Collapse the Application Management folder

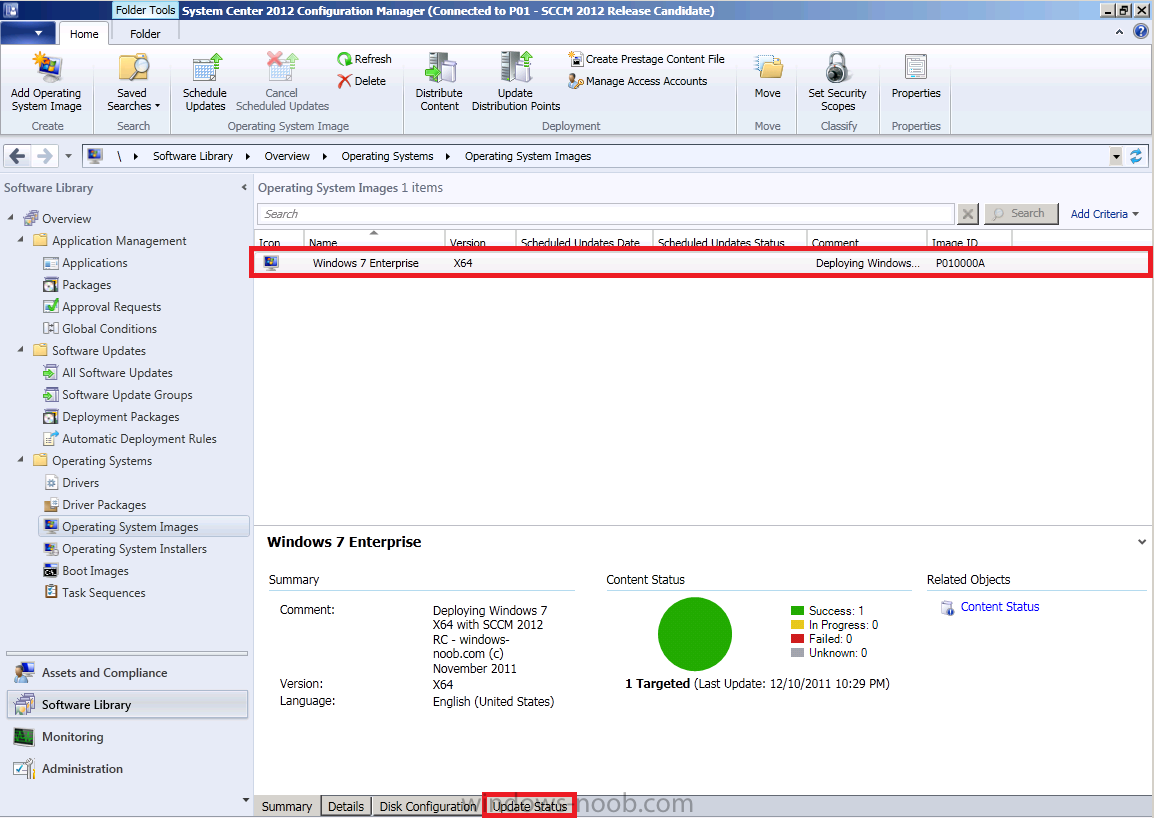click(x=21, y=240)
